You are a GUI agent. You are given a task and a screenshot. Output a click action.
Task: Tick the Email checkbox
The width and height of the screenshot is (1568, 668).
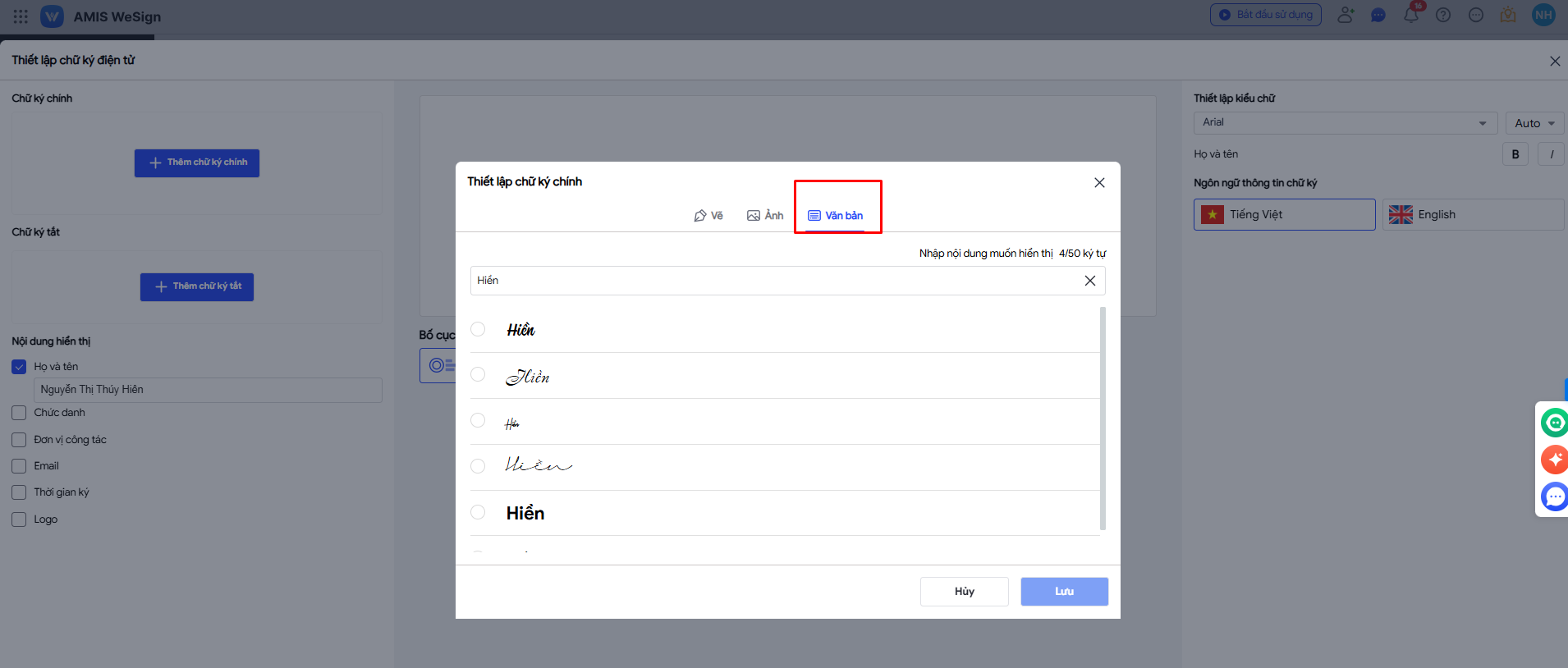(19, 466)
